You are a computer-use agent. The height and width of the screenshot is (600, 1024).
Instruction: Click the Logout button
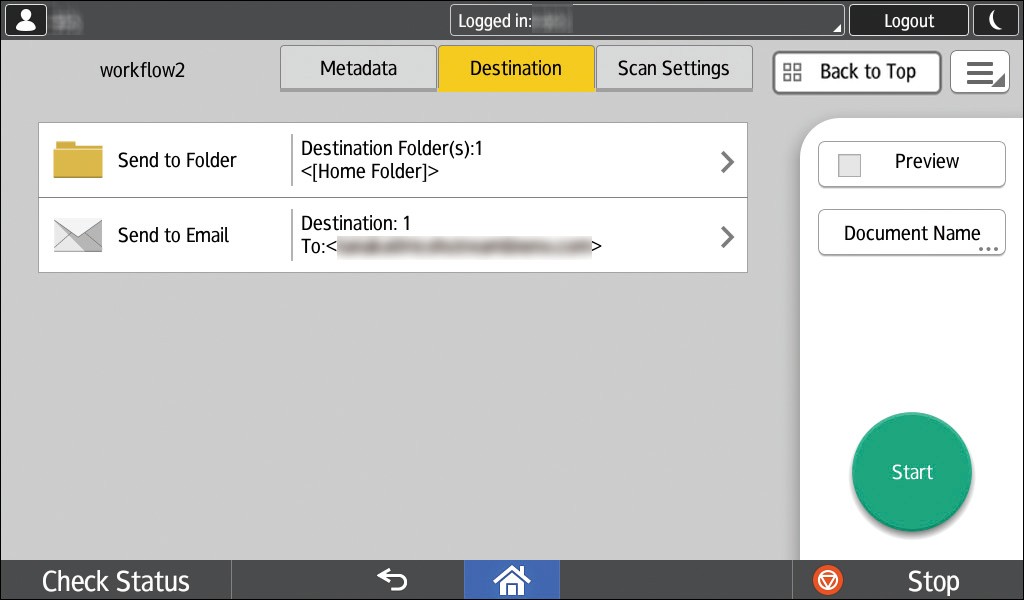pyautogui.click(x=908, y=20)
